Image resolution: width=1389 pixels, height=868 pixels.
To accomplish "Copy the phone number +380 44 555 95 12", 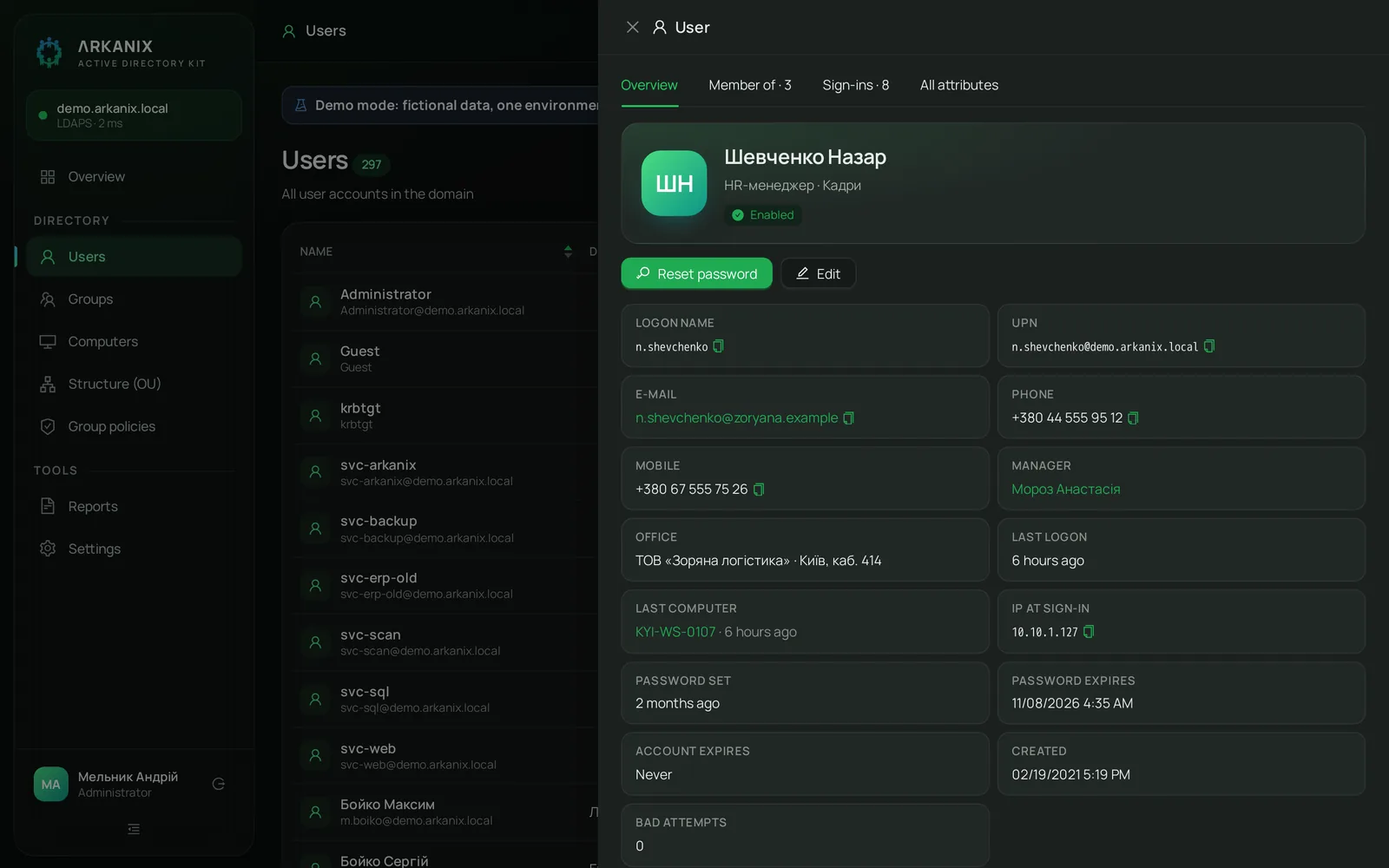I will (x=1132, y=418).
